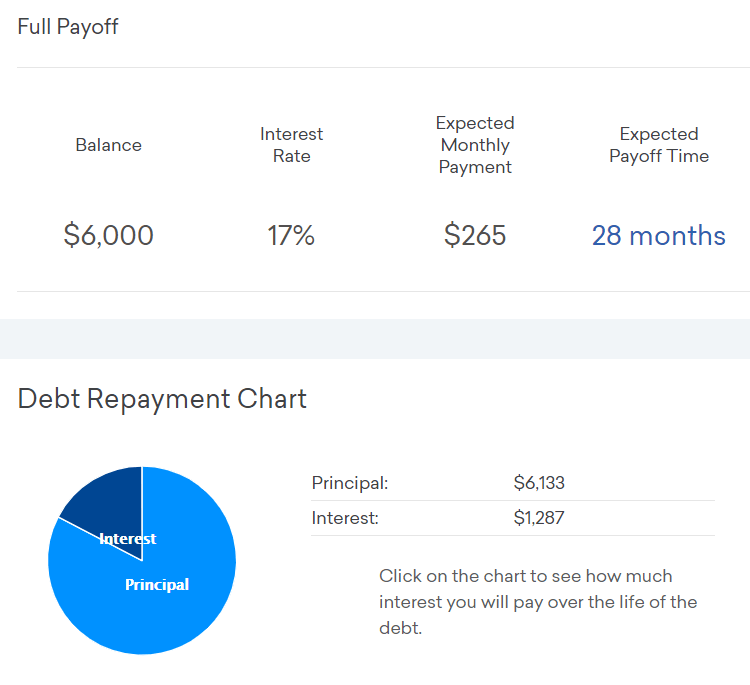Viewport: 750px width, 685px height.
Task: Select the white Interest label on the pie chart
Action: click(128, 539)
